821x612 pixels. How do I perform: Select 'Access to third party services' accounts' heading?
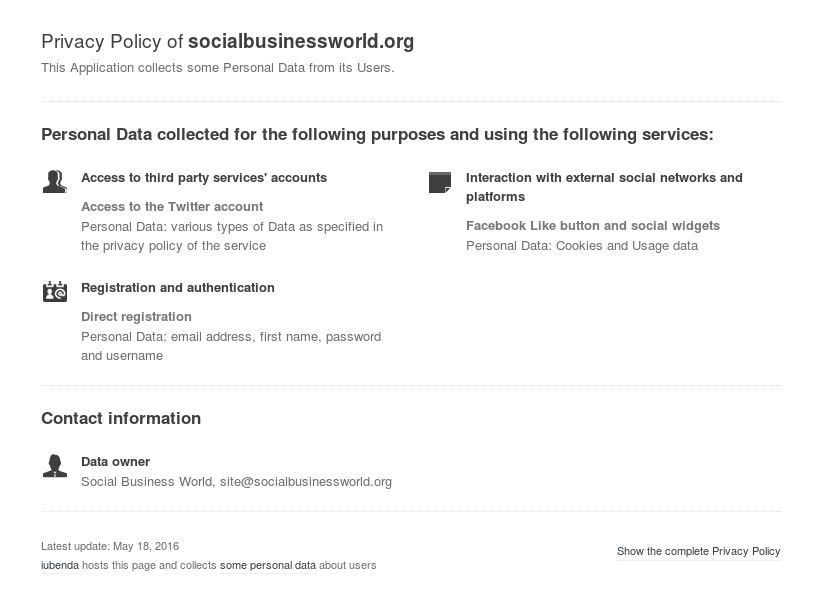[x=204, y=178]
